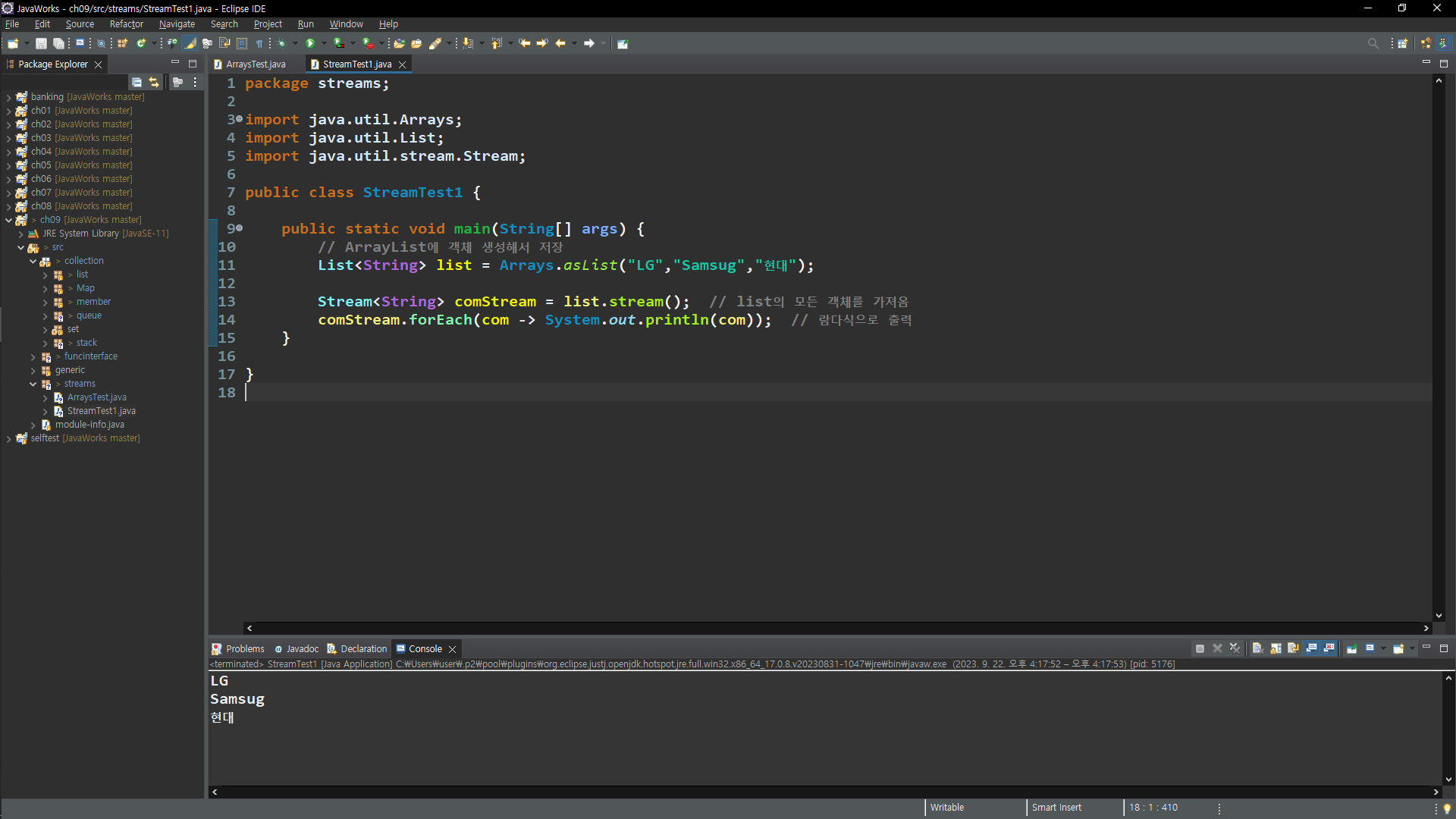Click the green Run button in toolbar
Image resolution: width=1456 pixels, height=819 pixels.
point(309,43)
